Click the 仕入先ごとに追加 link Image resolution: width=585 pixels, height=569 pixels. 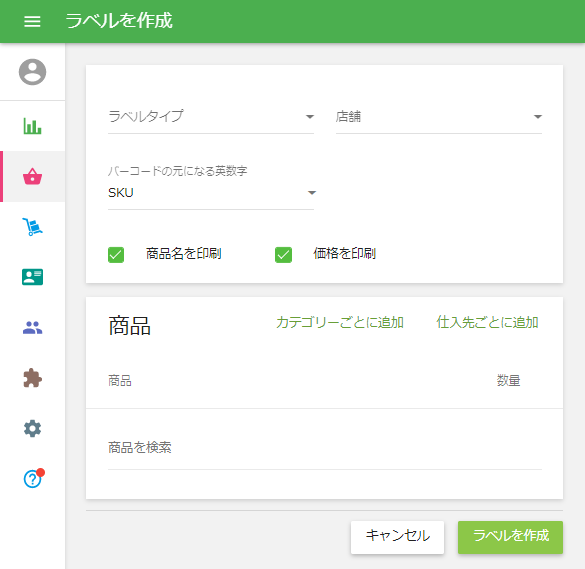(487, 322)
